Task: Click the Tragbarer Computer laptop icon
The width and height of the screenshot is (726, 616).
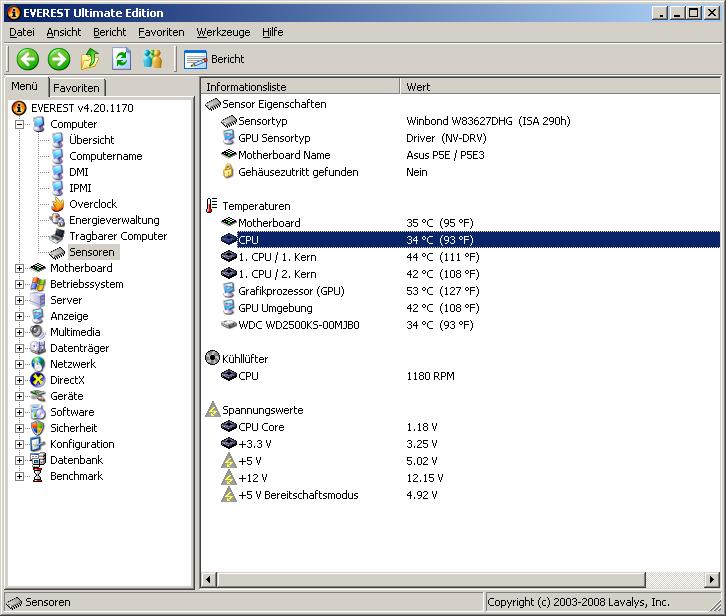Action: click(x=57, y=236)
